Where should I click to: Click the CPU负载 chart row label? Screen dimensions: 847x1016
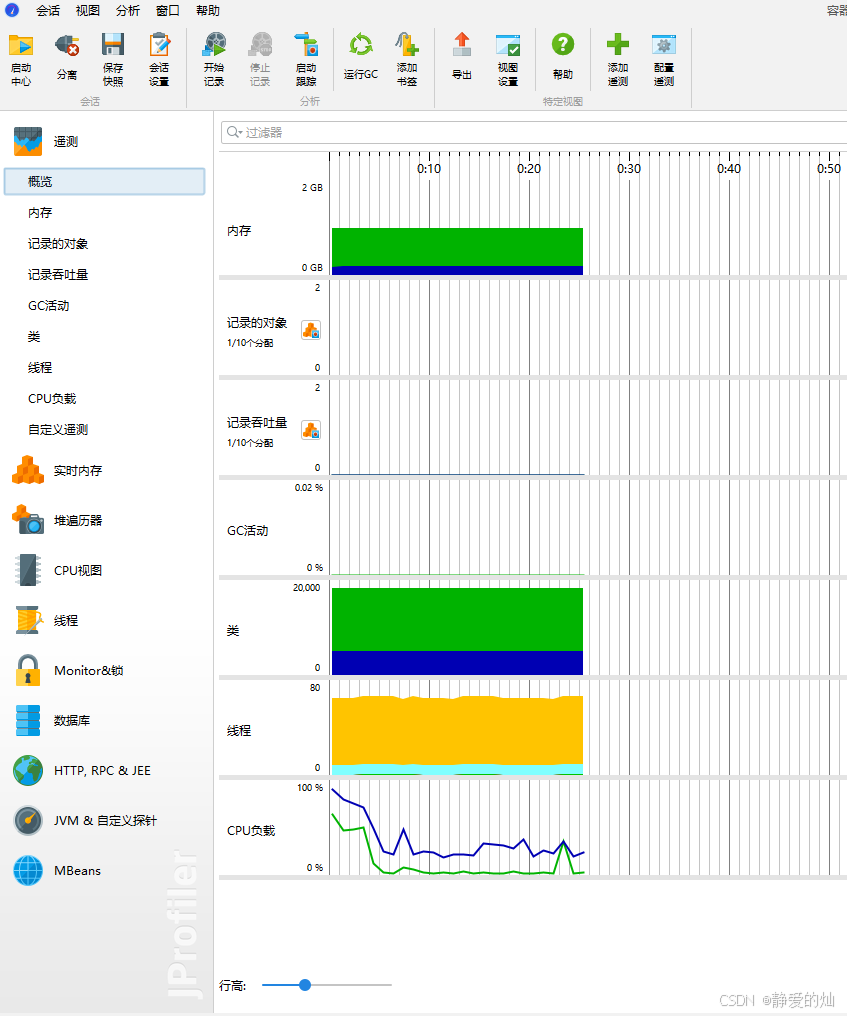point(251,831)
